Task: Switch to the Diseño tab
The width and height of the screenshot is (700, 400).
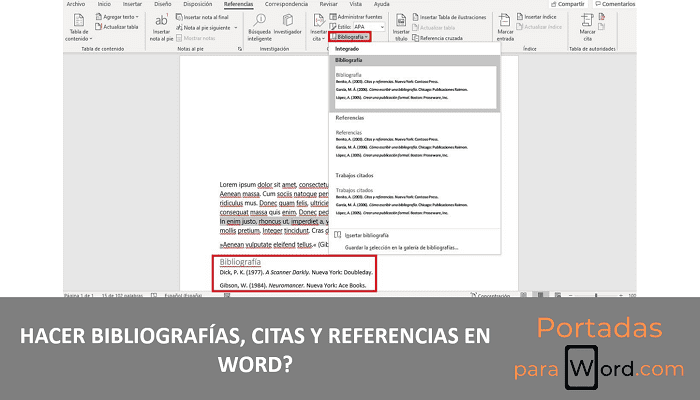Action: click(x=162, y=4)
